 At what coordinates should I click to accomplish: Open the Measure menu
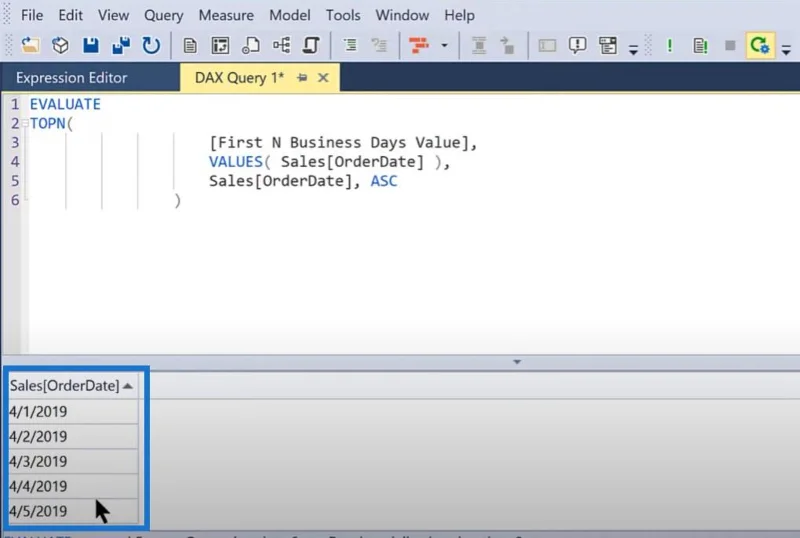click(226, 15)
